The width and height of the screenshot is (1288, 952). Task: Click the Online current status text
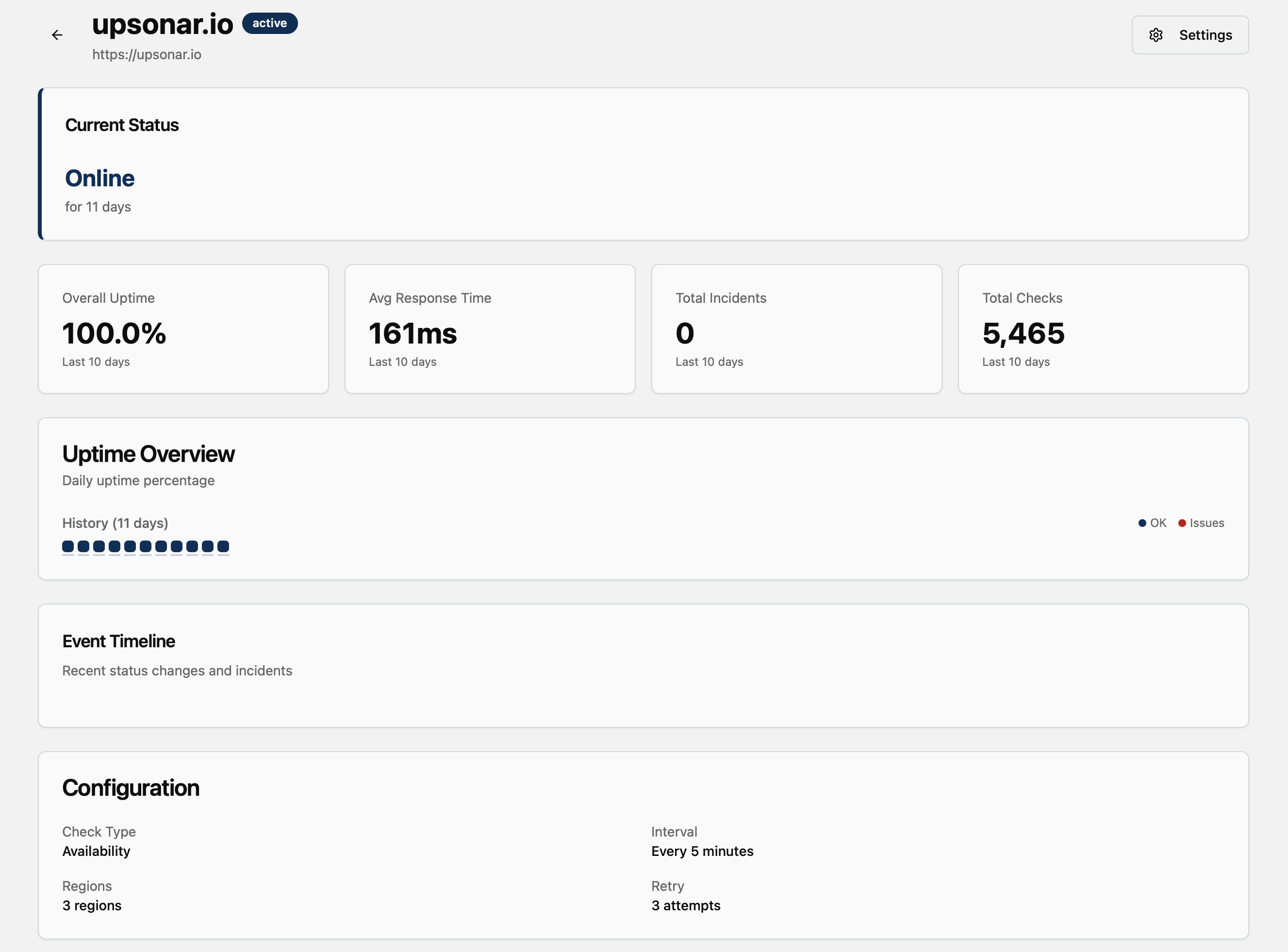pos(99,179)
